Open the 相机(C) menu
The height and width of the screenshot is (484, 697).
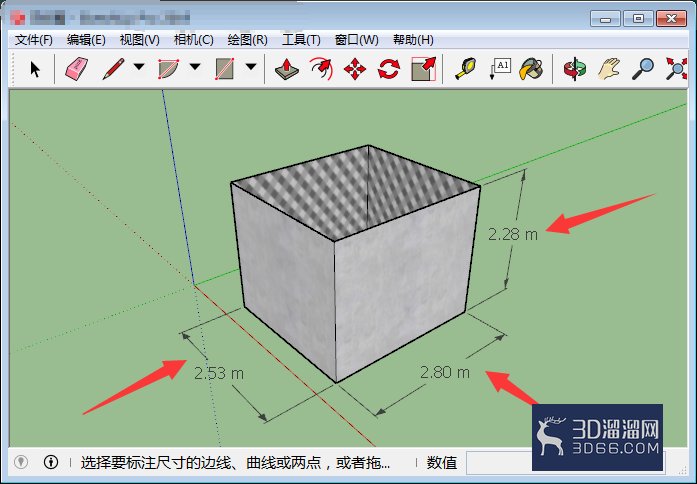pos(193,40)
